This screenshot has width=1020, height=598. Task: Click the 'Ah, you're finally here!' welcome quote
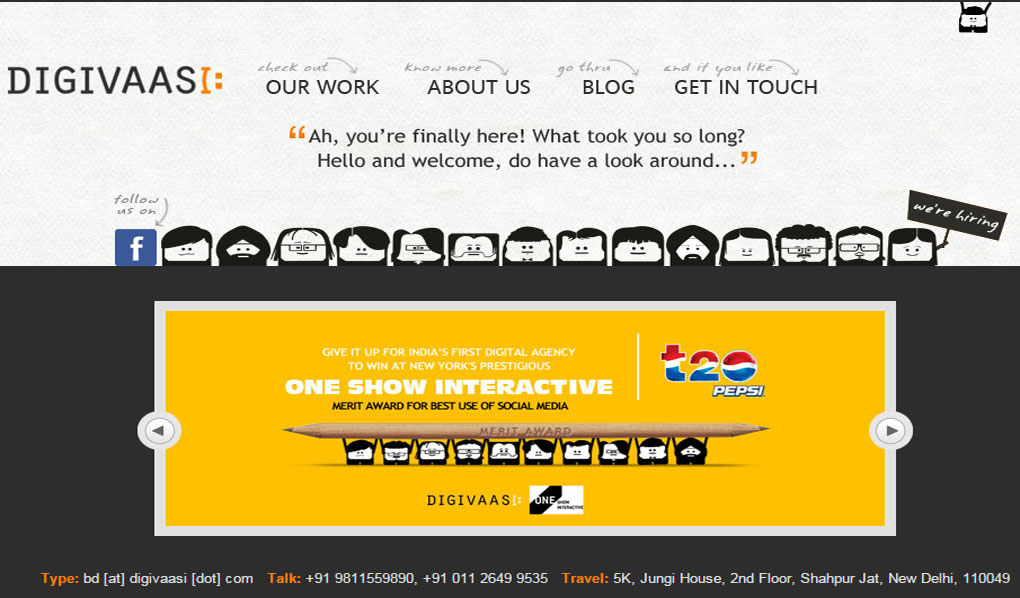click(523, 148)
